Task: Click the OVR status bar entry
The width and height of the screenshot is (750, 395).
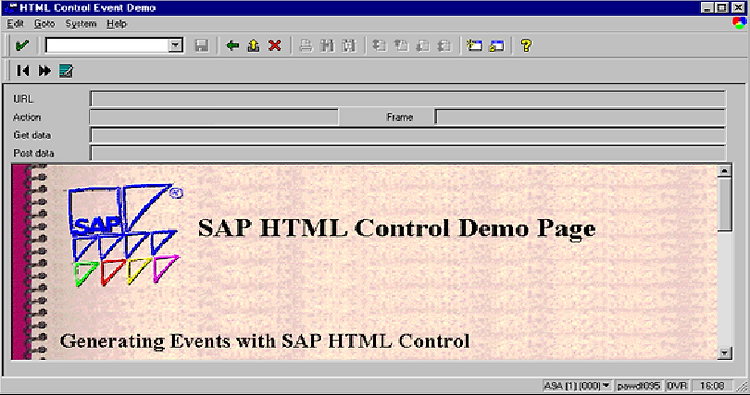Action: pos(677,385)
